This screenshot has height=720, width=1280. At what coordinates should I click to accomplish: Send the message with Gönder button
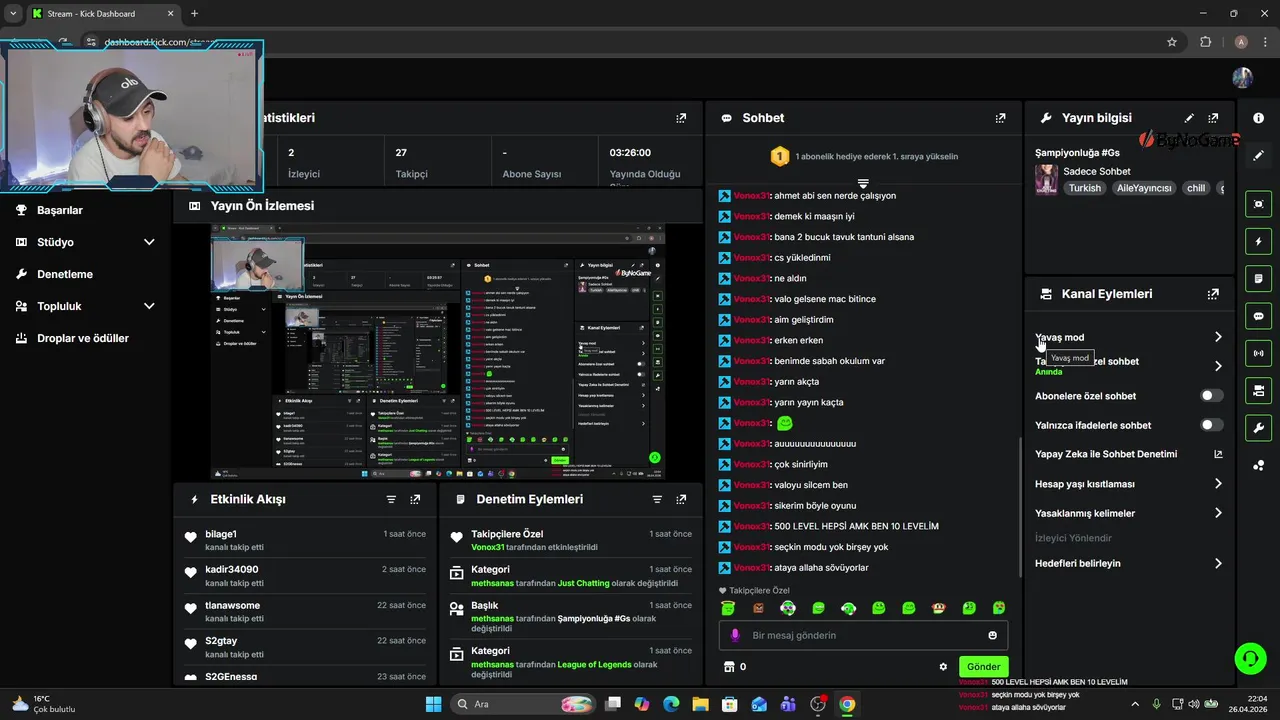[x=983, y=667]
